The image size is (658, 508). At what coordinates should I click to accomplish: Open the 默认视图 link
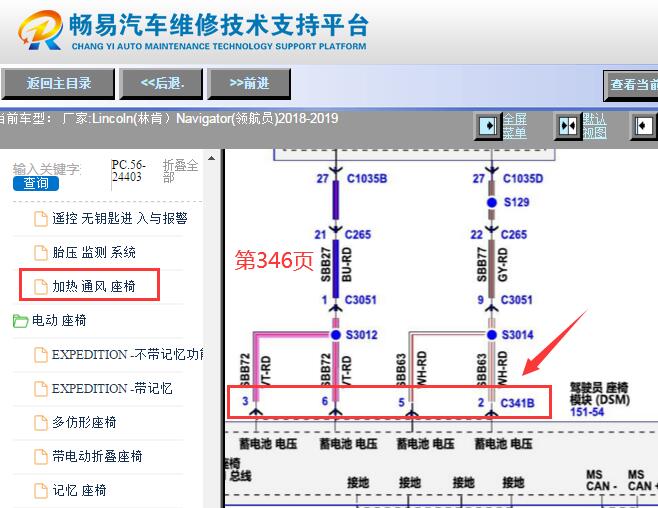(595, 126)
